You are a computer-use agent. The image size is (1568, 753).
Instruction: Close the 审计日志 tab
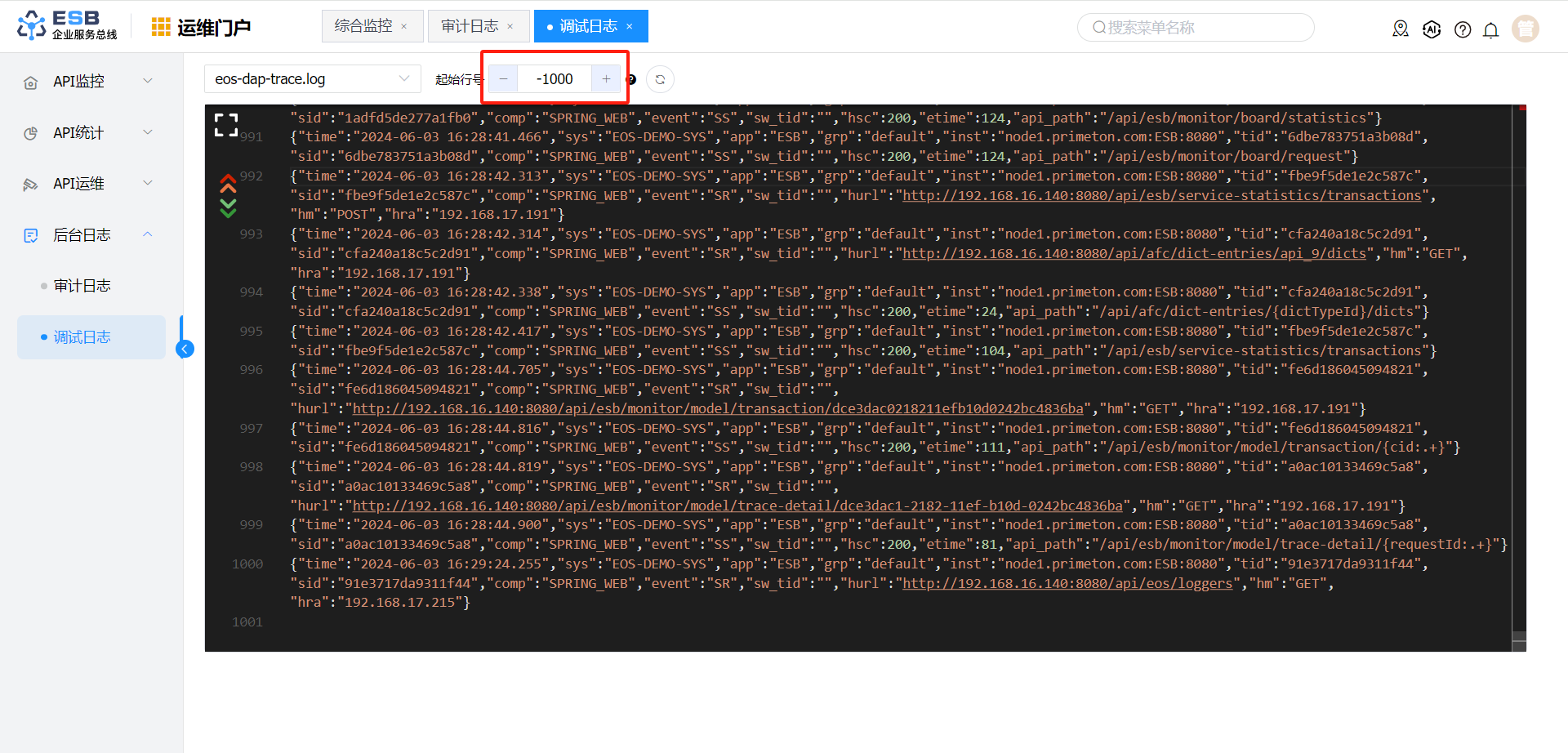pos(510,26)
